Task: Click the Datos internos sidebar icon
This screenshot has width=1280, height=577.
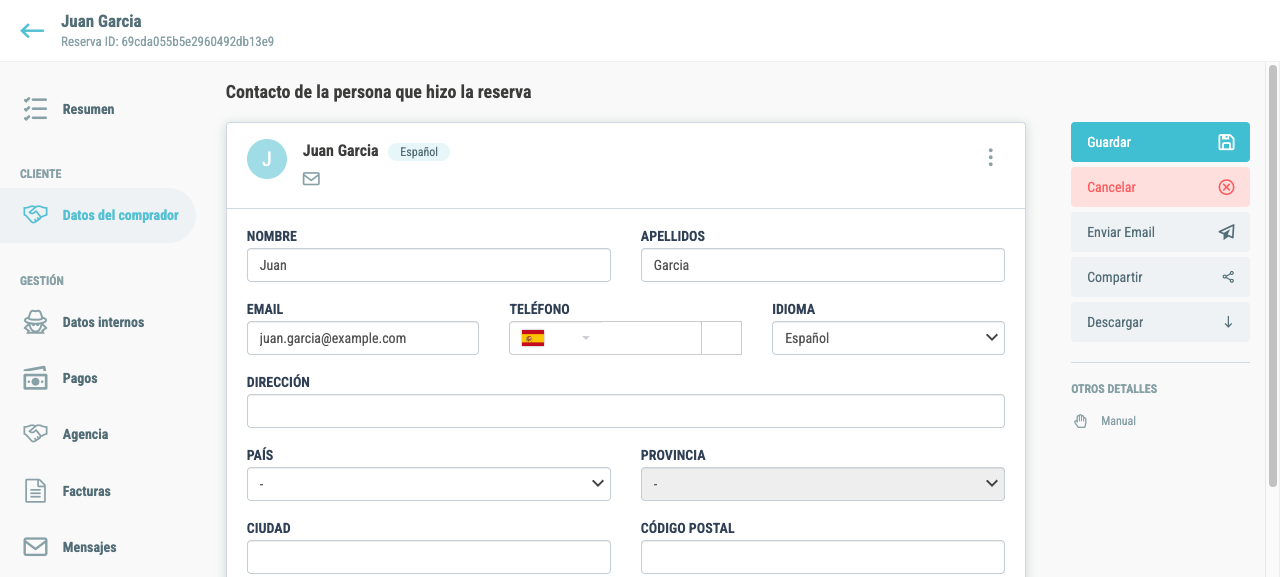Action: pos(35,322)
